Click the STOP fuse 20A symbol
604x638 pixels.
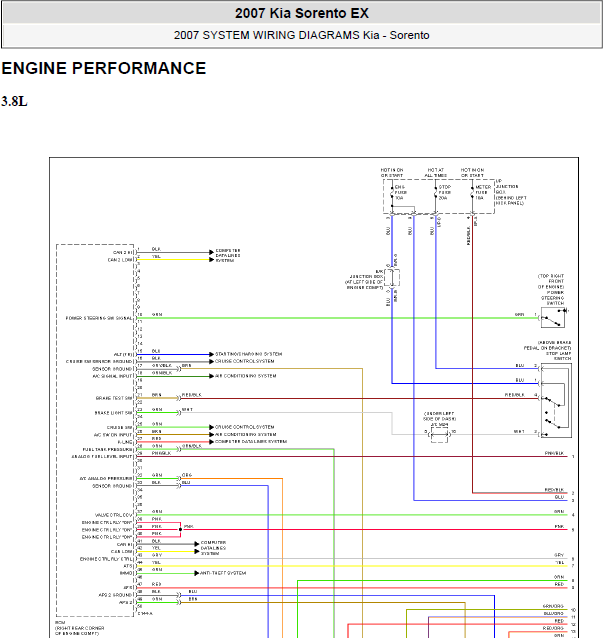437,192
